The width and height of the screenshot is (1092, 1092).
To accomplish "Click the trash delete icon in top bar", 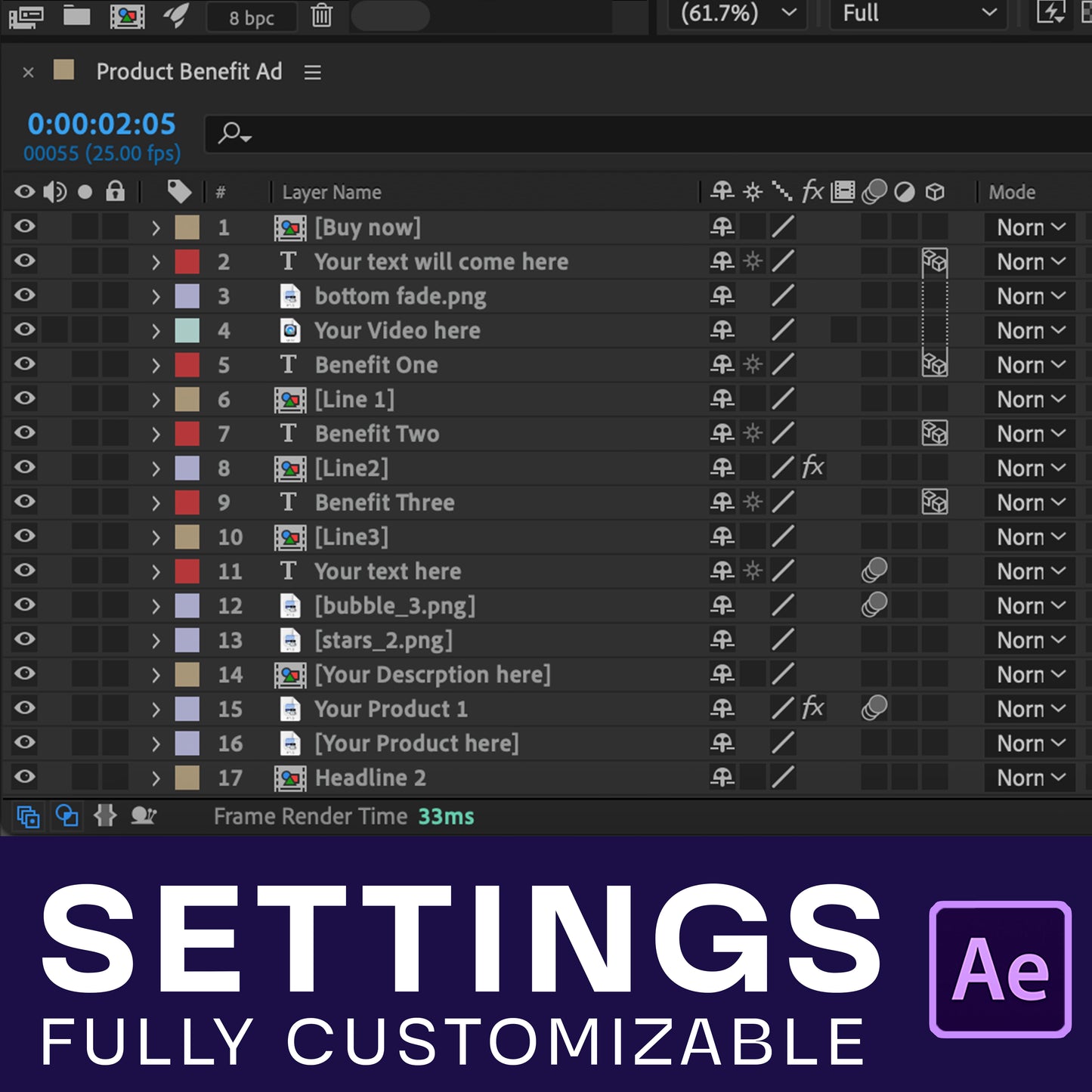I will click(x=321, y=16).
